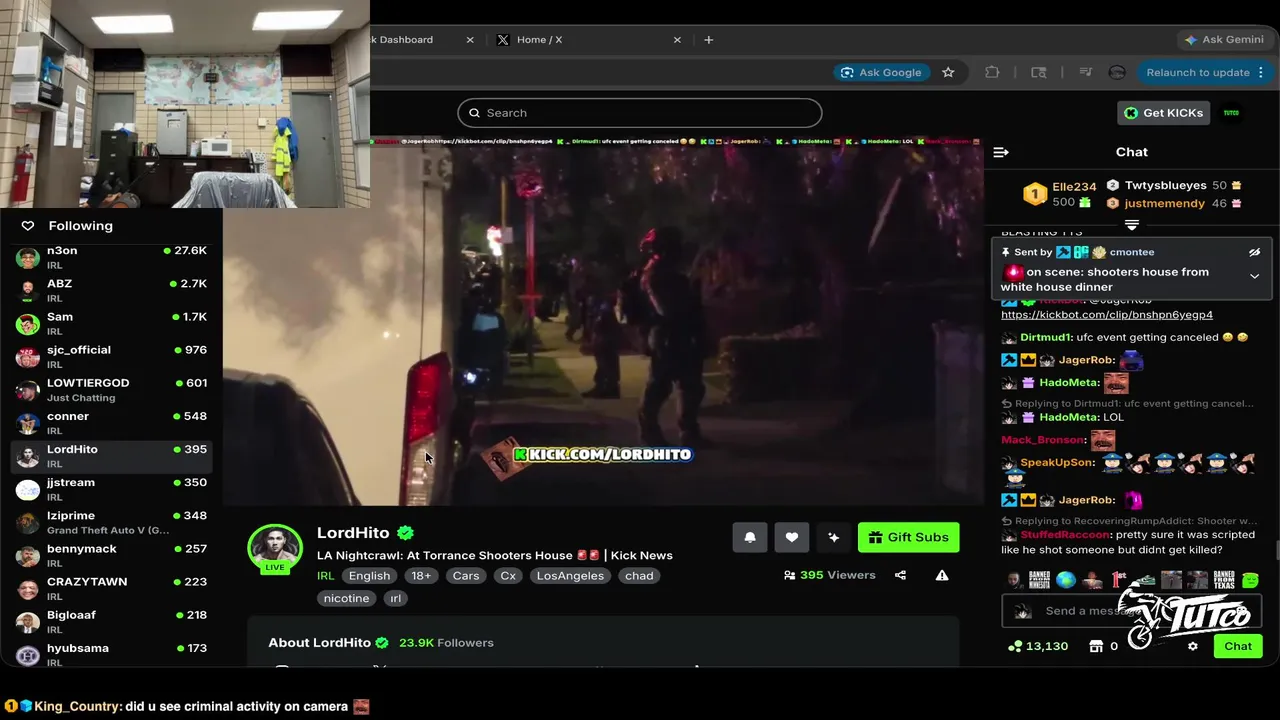Close the Dashboard tab
The height and width of the screenshot is (720, 1280).
[x=470, y=40]
